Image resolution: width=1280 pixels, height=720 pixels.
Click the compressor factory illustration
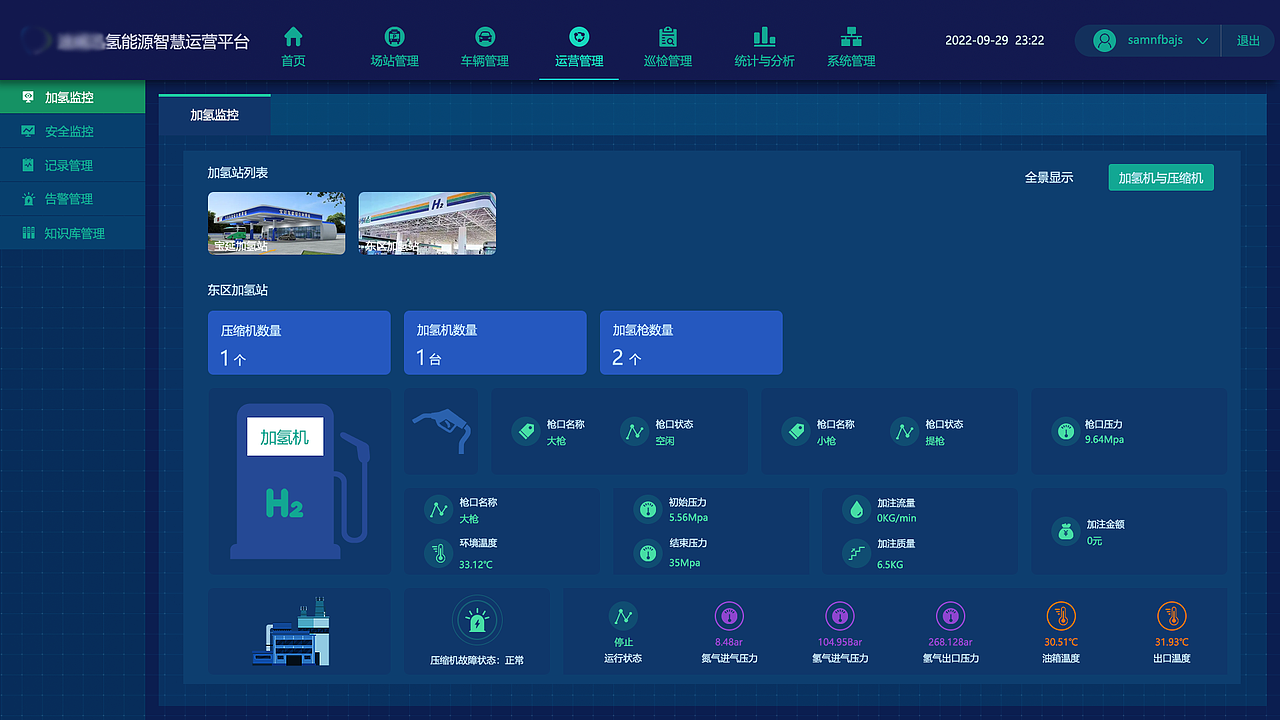pos(291,631)
